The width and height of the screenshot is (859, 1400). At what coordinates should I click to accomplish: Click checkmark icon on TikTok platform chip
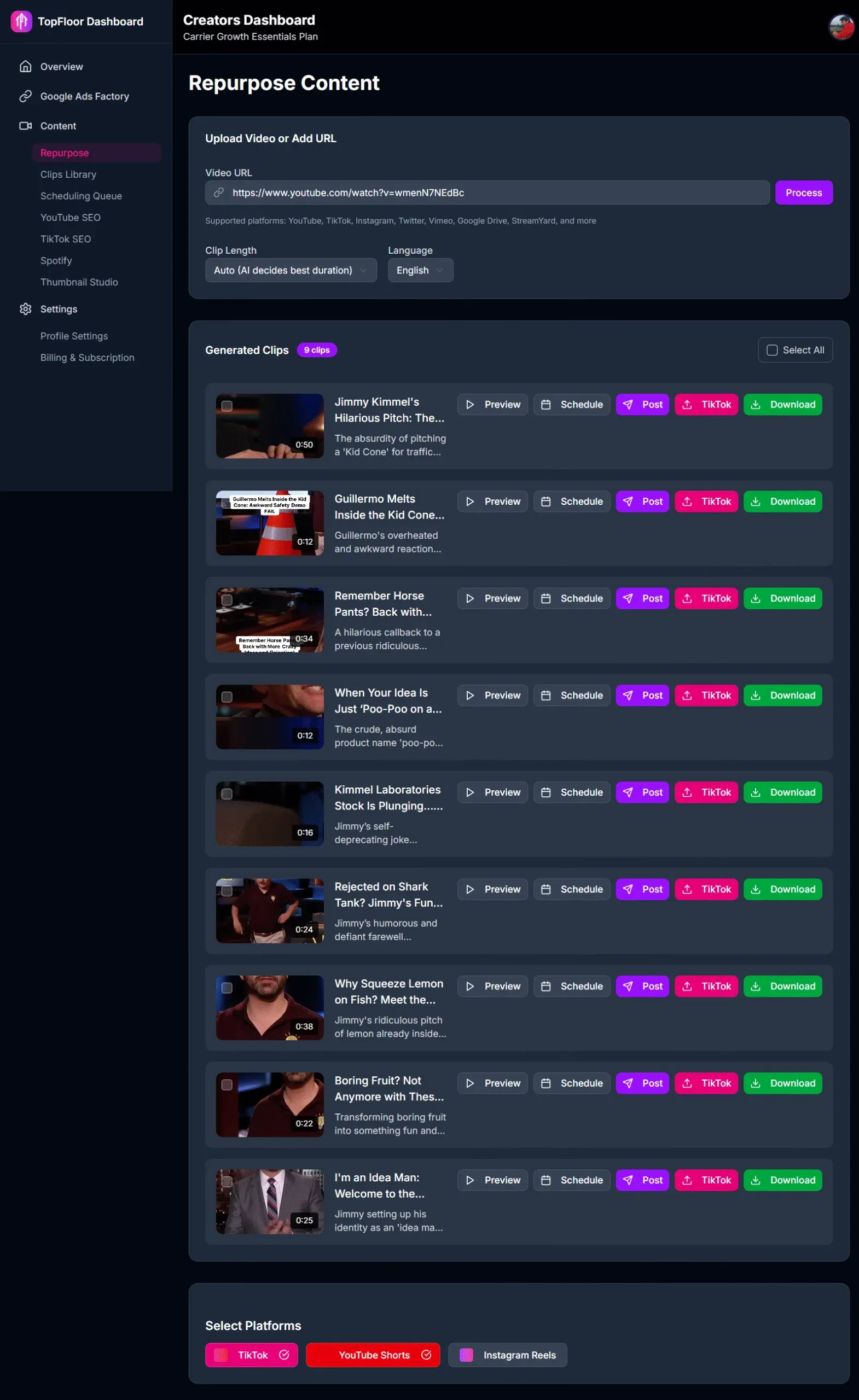(283, 1355)
